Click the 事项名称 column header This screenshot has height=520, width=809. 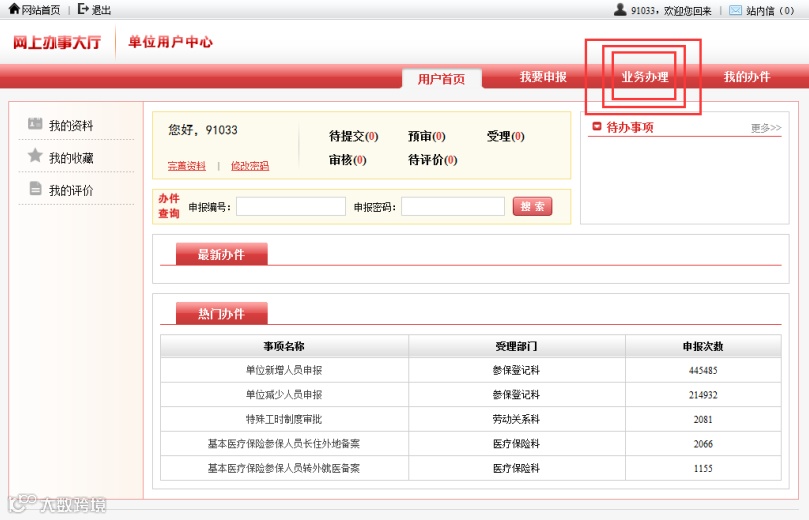click(284, 346)
